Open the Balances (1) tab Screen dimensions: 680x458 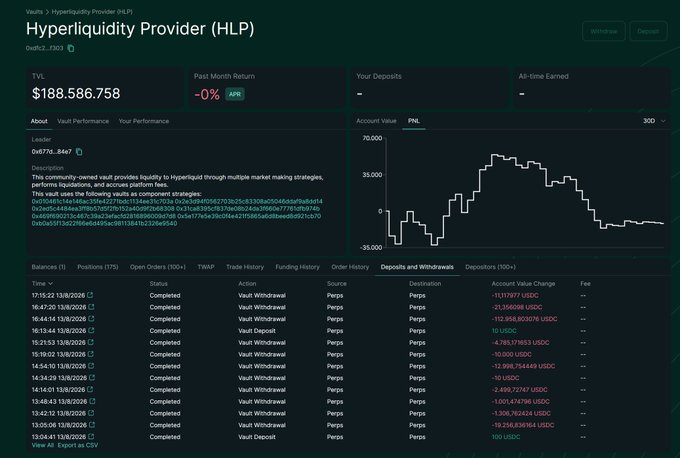(49, 267)
